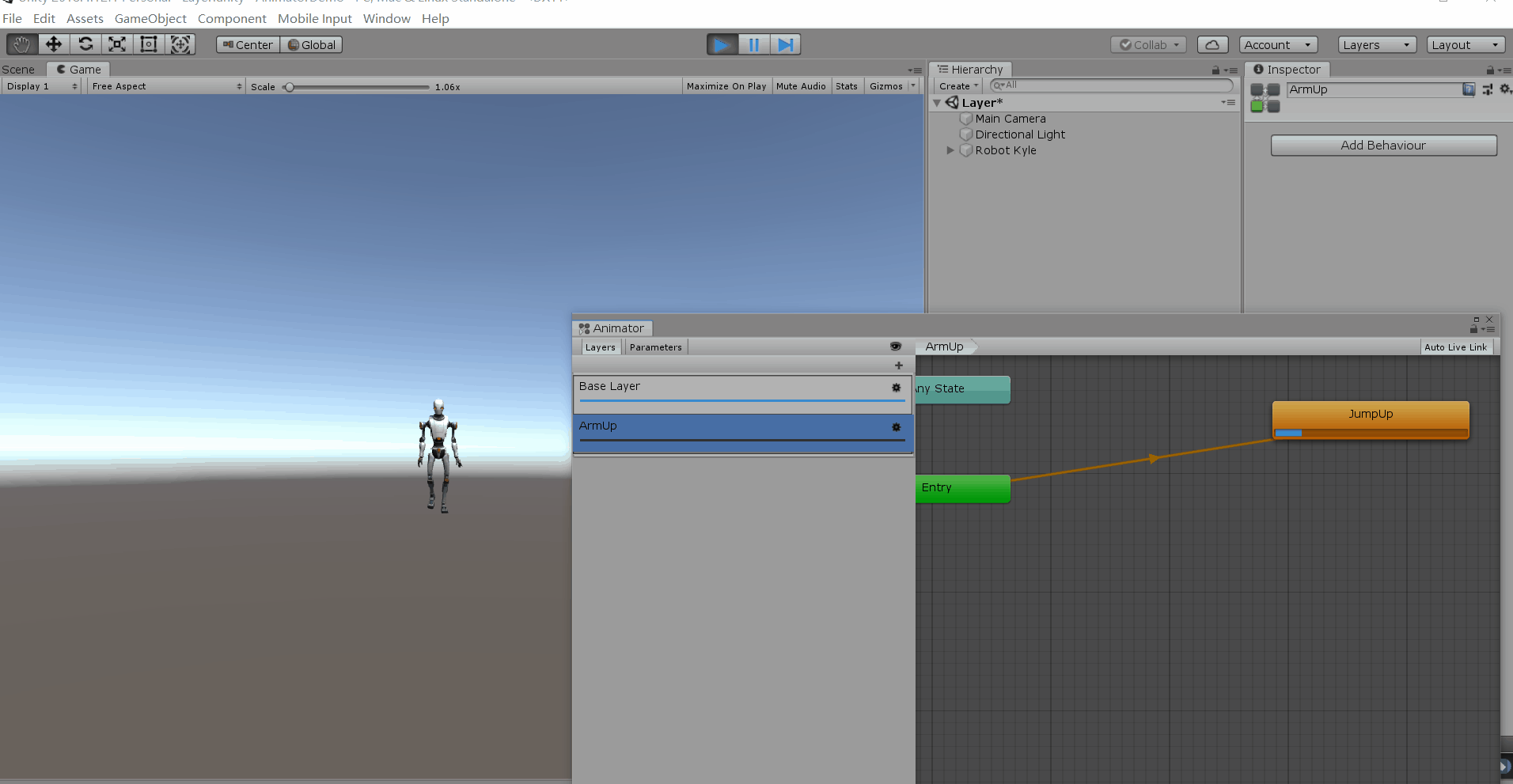Open the Assets menu
1513x784 pixels.
pyautogui.click(x=85, y=18)
